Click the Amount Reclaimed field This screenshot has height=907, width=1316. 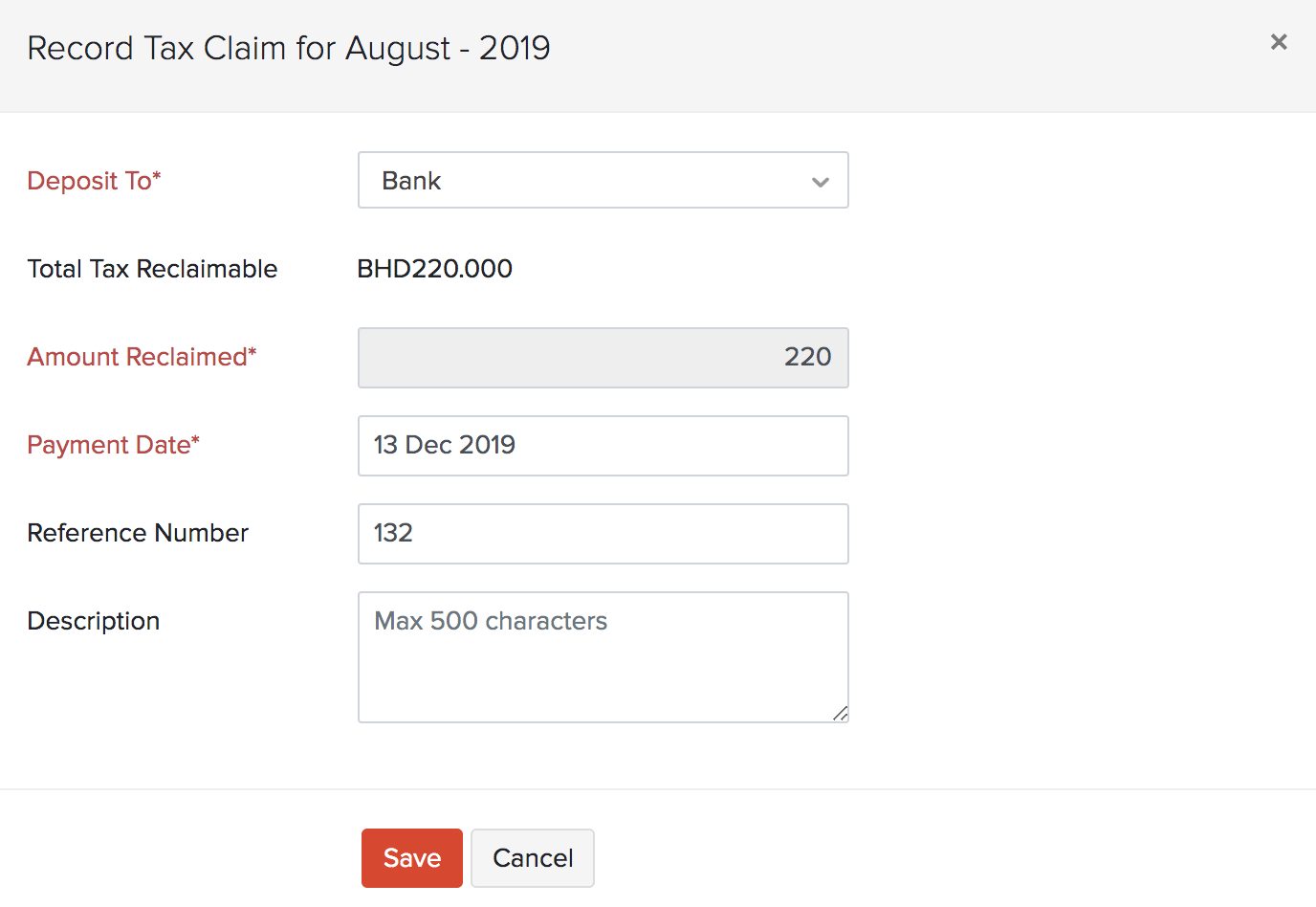point(603,358)
